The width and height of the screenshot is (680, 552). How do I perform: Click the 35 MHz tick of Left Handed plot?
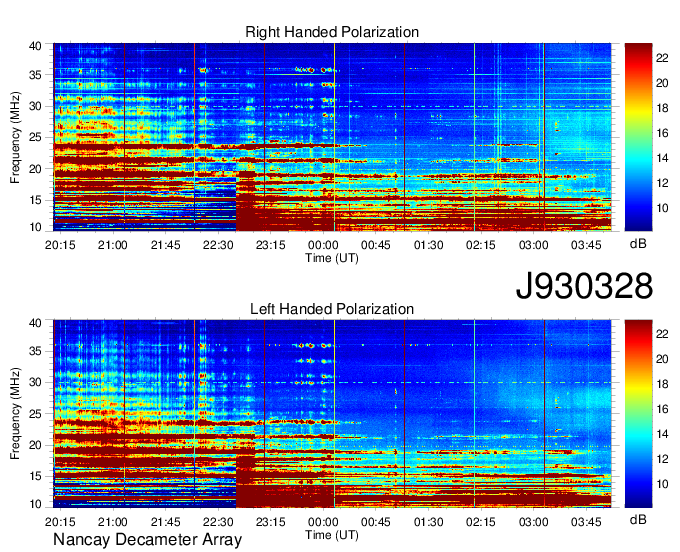(35, 351)
